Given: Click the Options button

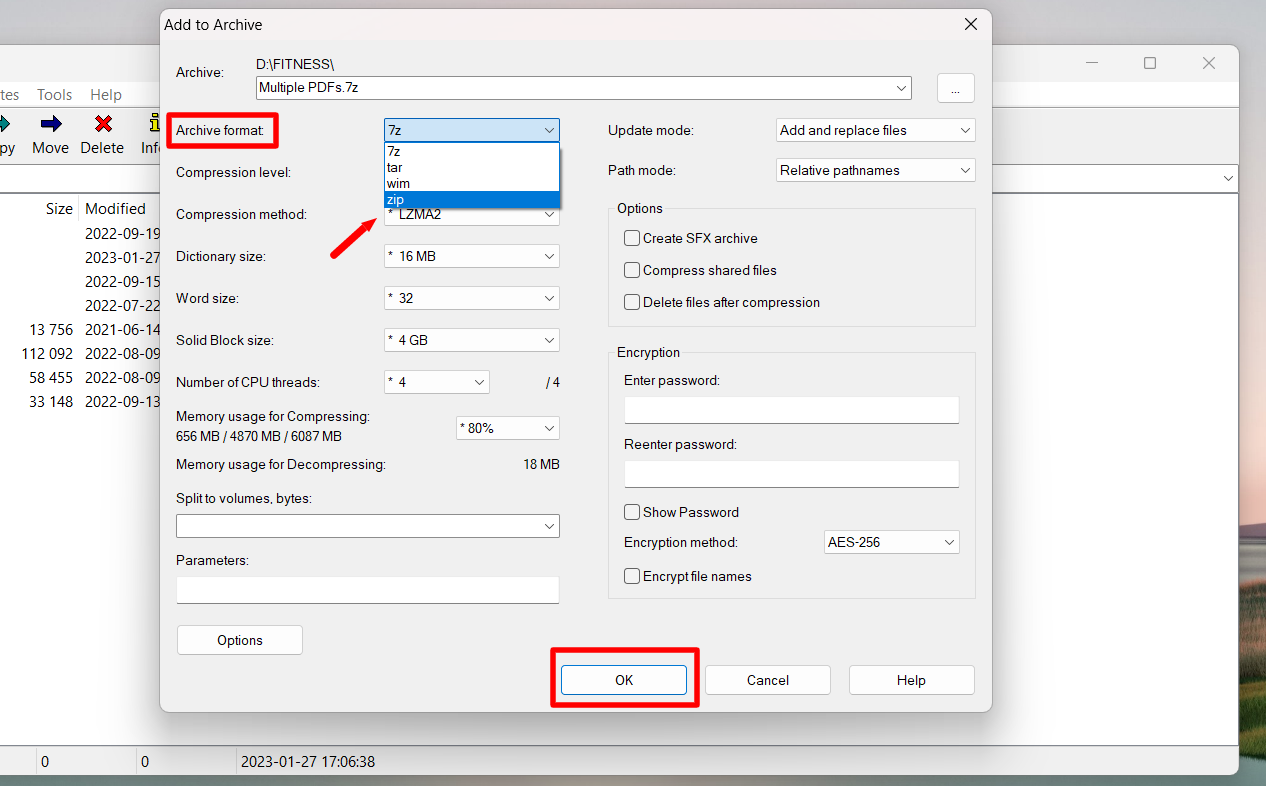Looking at the screenshot, I should (240, 640).
